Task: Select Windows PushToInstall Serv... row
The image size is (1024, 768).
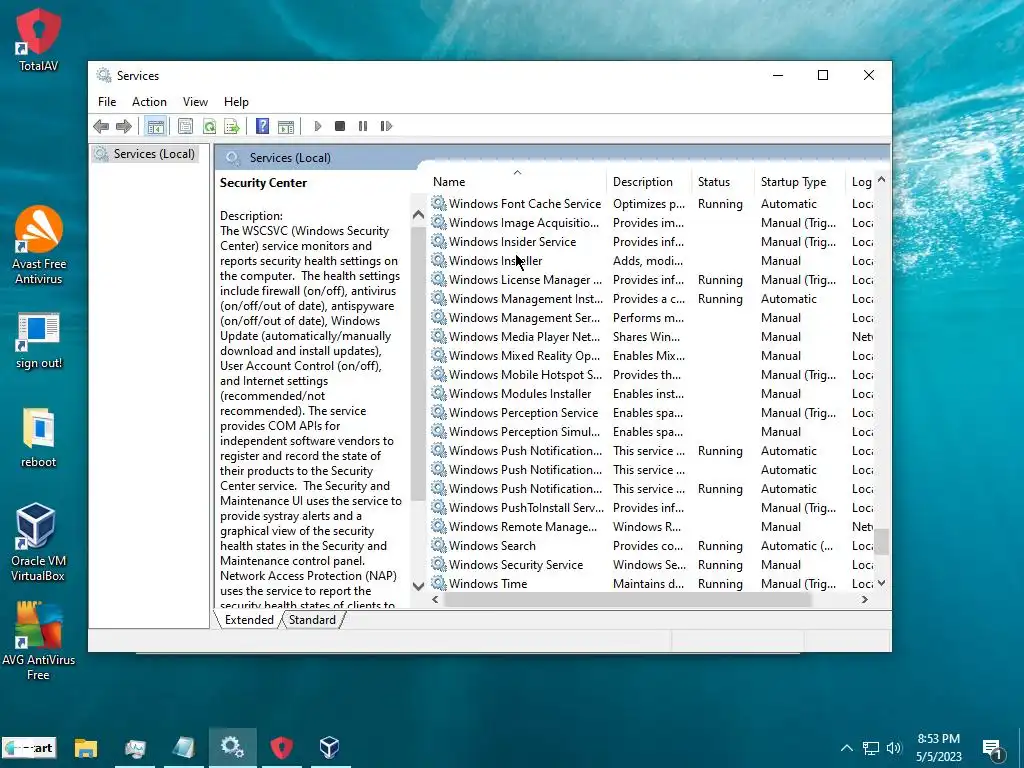Action: [652, 508]
